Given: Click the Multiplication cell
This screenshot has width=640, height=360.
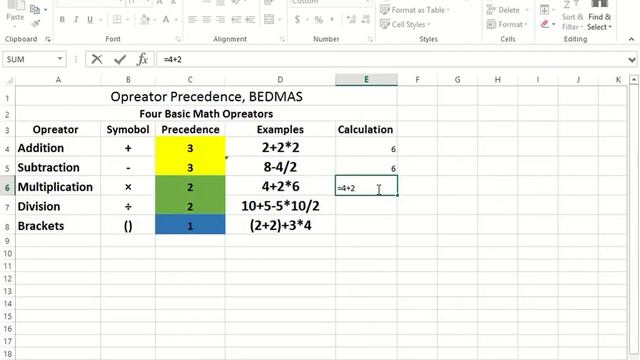Looking at the screenshot, I should pyautogui.click(x=58, y=187).
